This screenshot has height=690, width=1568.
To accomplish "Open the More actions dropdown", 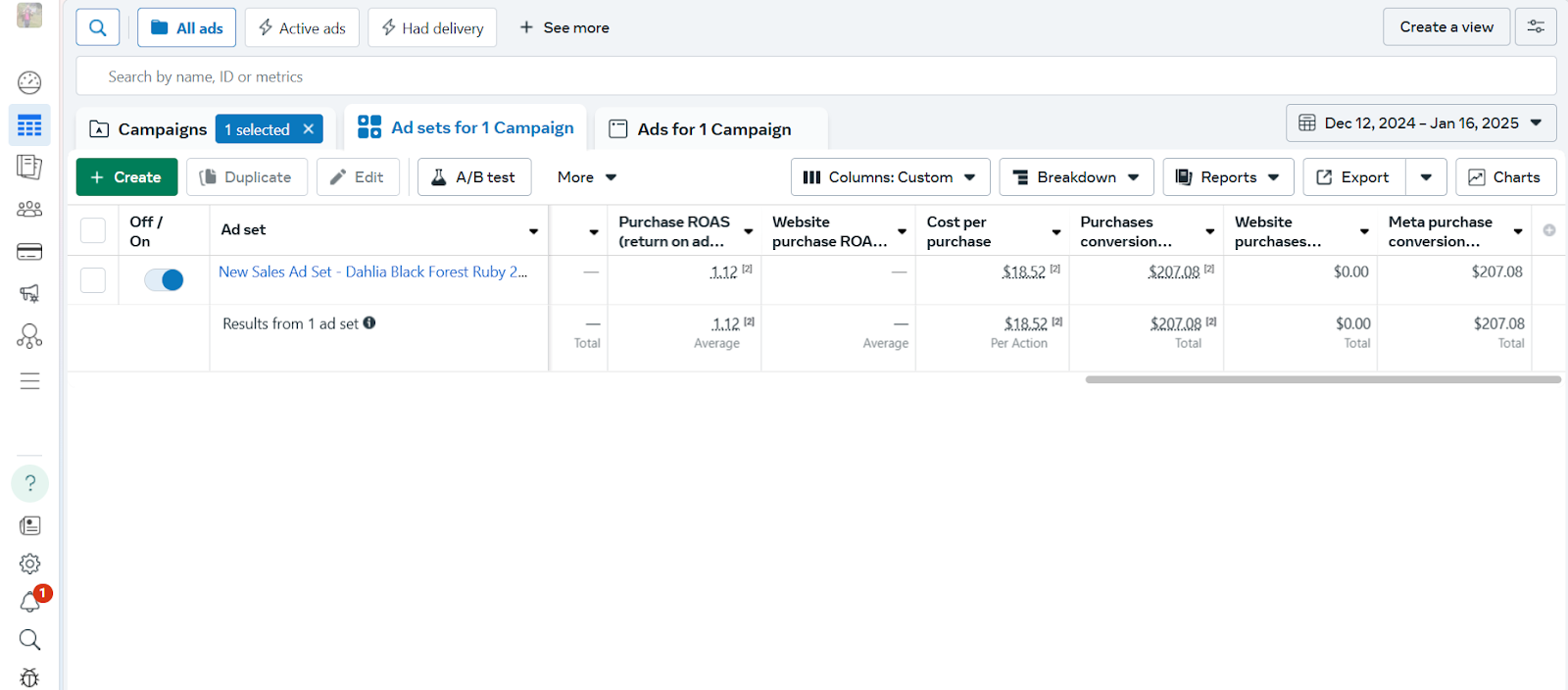I will [x=587, y=177].
